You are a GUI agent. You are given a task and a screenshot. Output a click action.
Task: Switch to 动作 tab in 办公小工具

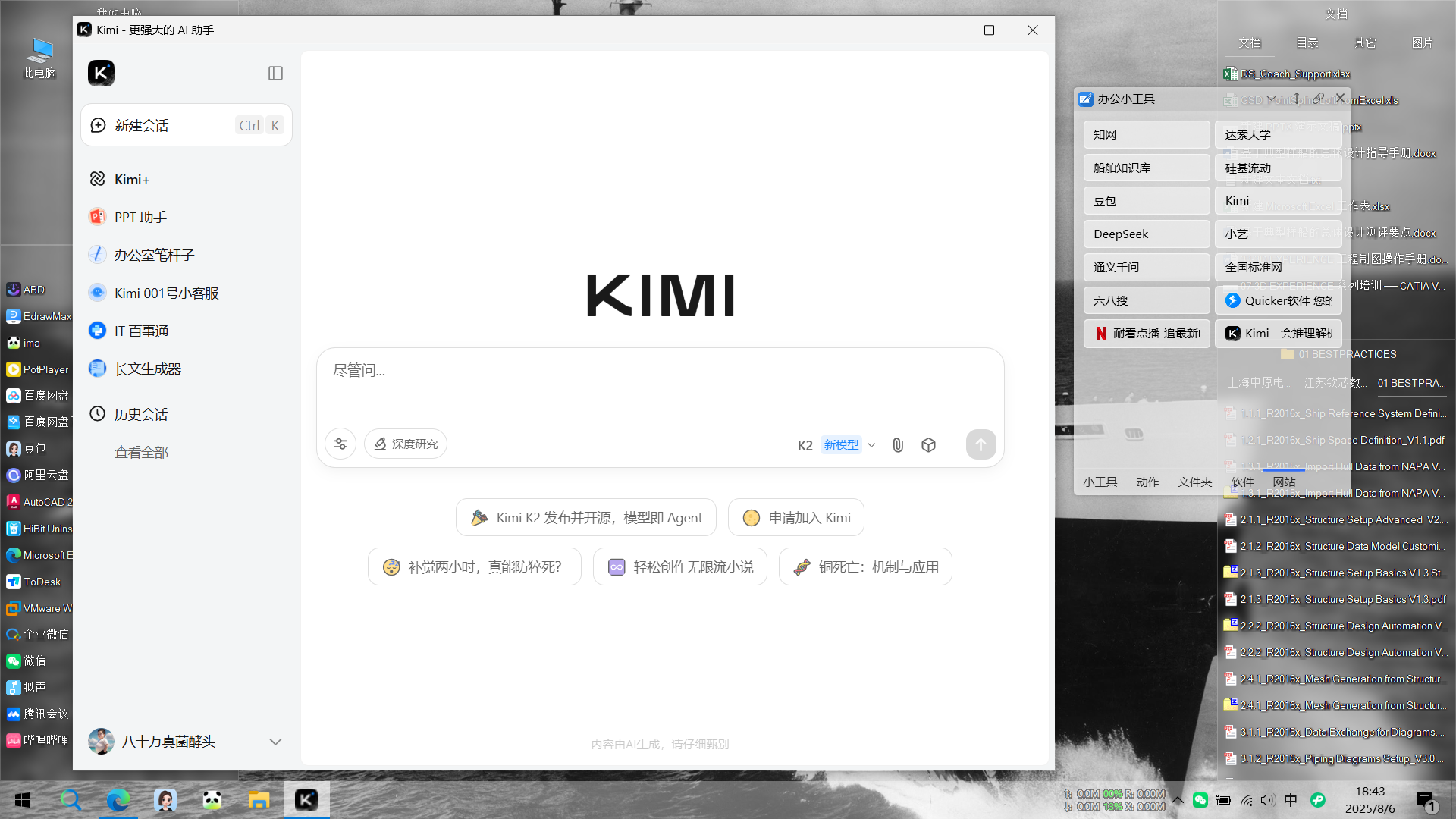tap(1148, 482)
